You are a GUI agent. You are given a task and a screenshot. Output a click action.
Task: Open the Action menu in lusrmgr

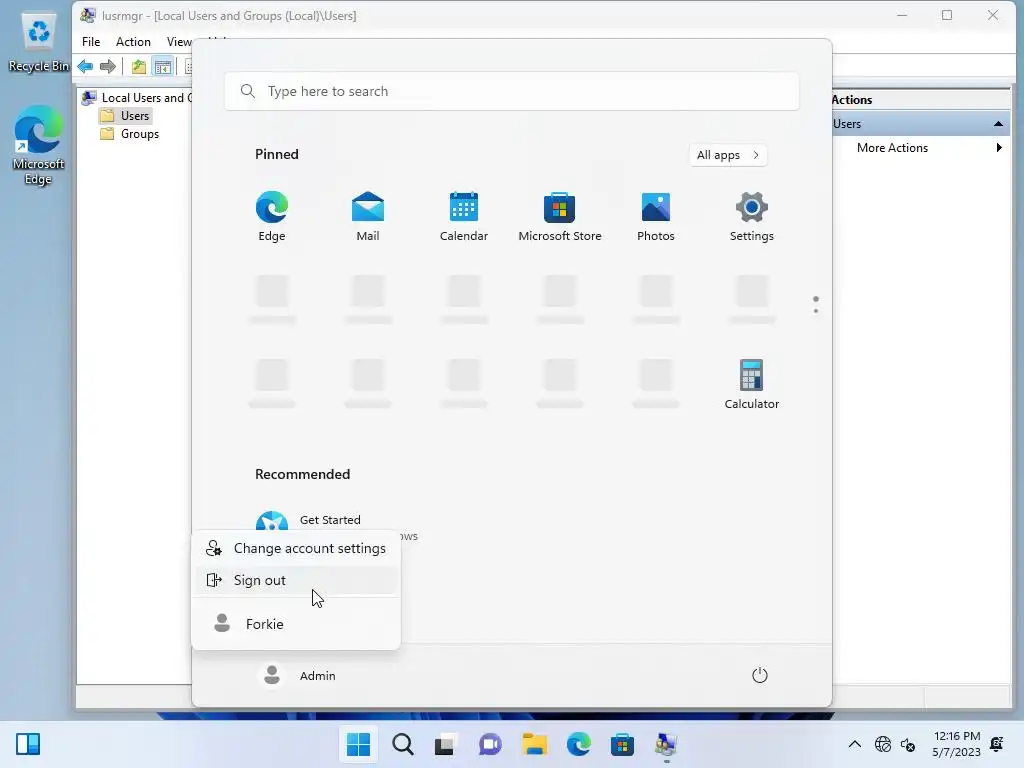click(133, 42)
